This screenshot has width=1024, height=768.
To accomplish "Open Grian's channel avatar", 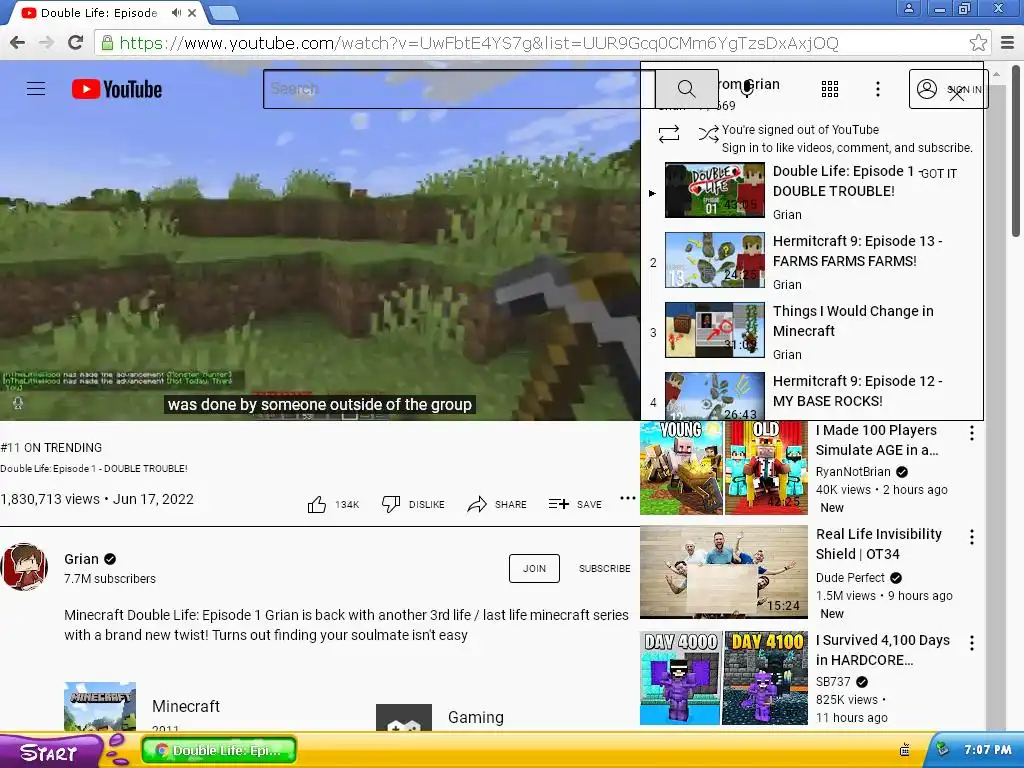I will [x=24, y=566].
